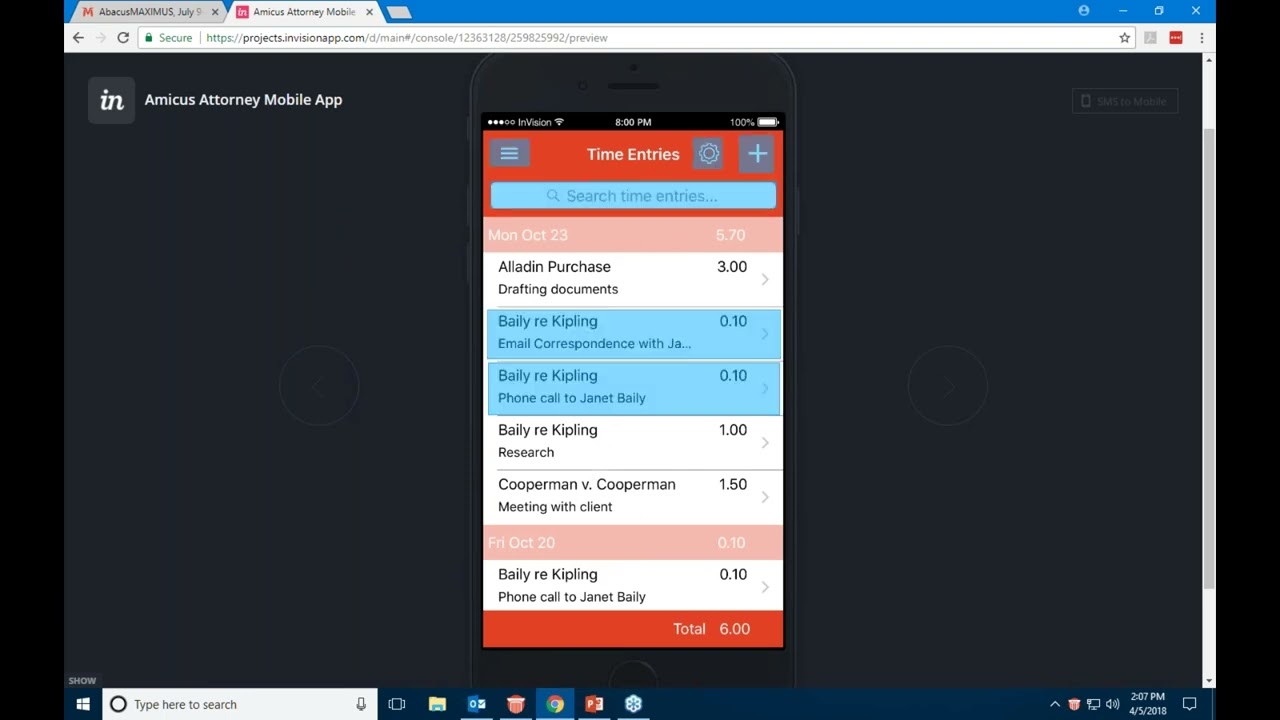Image resolution: width=1280 pixels, height=720 pixels.
Task: Bookmark this page with star
Action: pyautogui.click(x=1124, y=38)
